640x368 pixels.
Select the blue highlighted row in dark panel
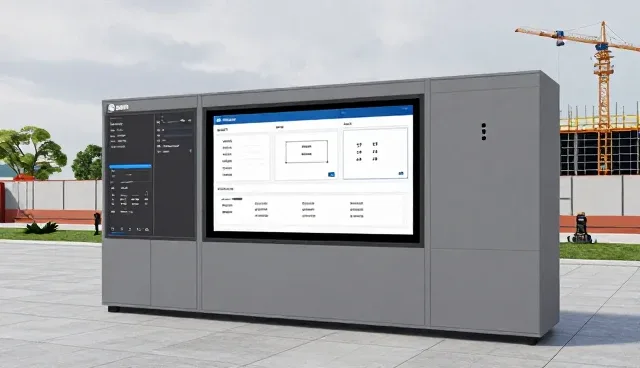(130, 166)
